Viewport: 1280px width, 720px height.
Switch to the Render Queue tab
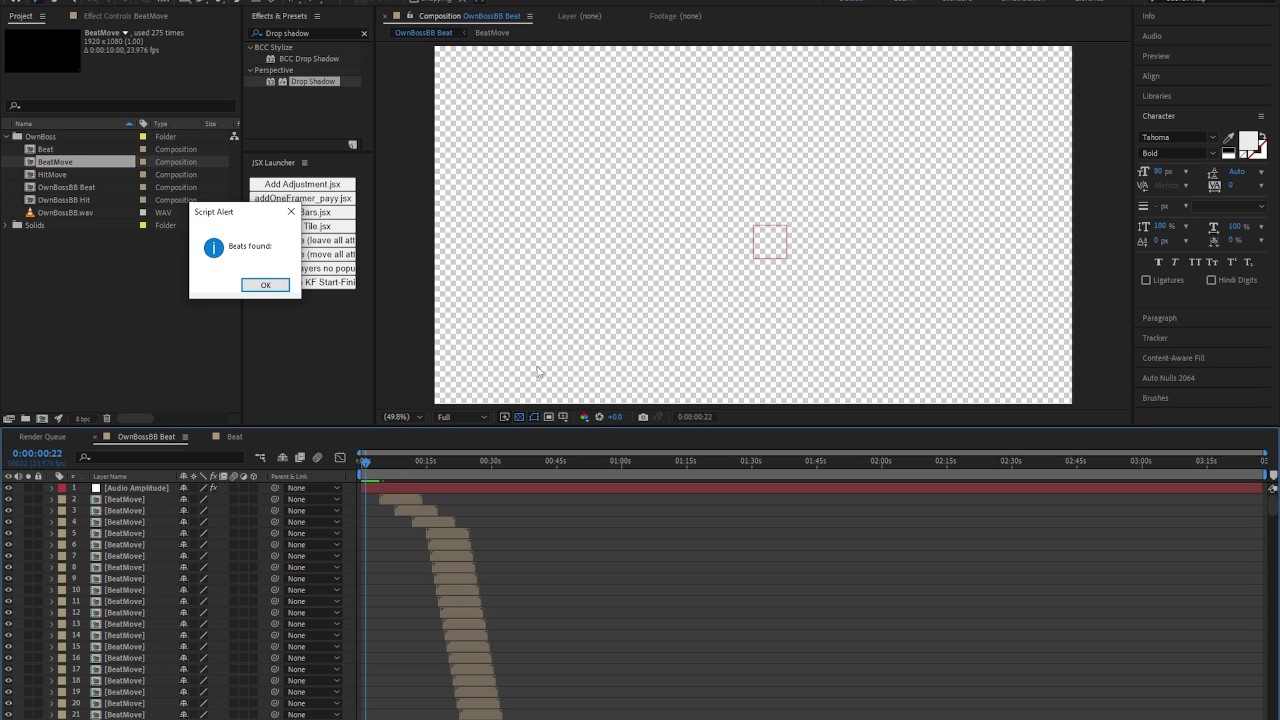pos(42,437)
